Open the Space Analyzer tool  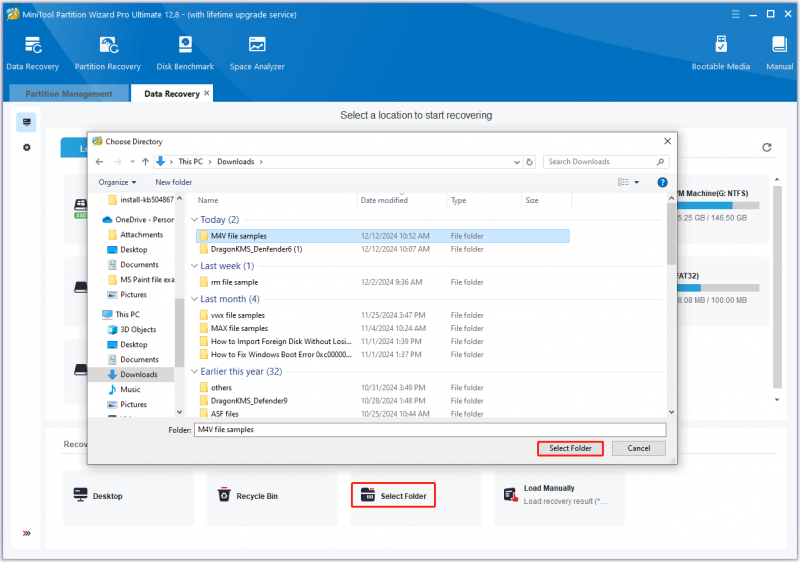257,53
